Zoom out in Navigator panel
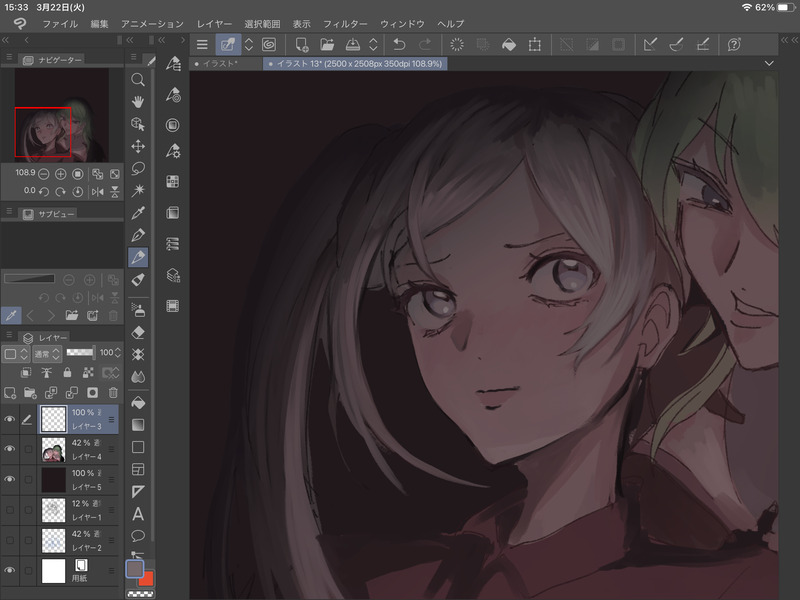The height and width of the screenshot is (600, 800). coord(44,174)
